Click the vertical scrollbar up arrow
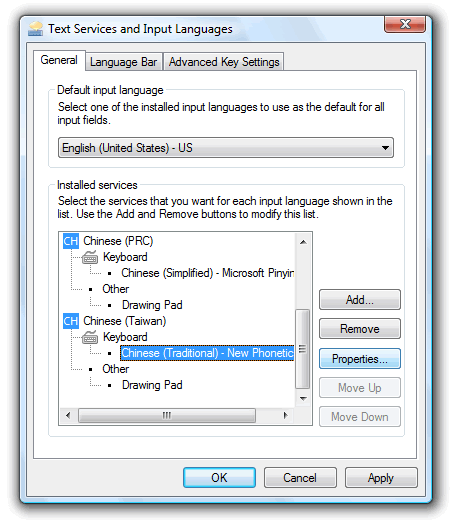Screen dimensions: 454x521 pyautogui.click(x=303, y=242)
